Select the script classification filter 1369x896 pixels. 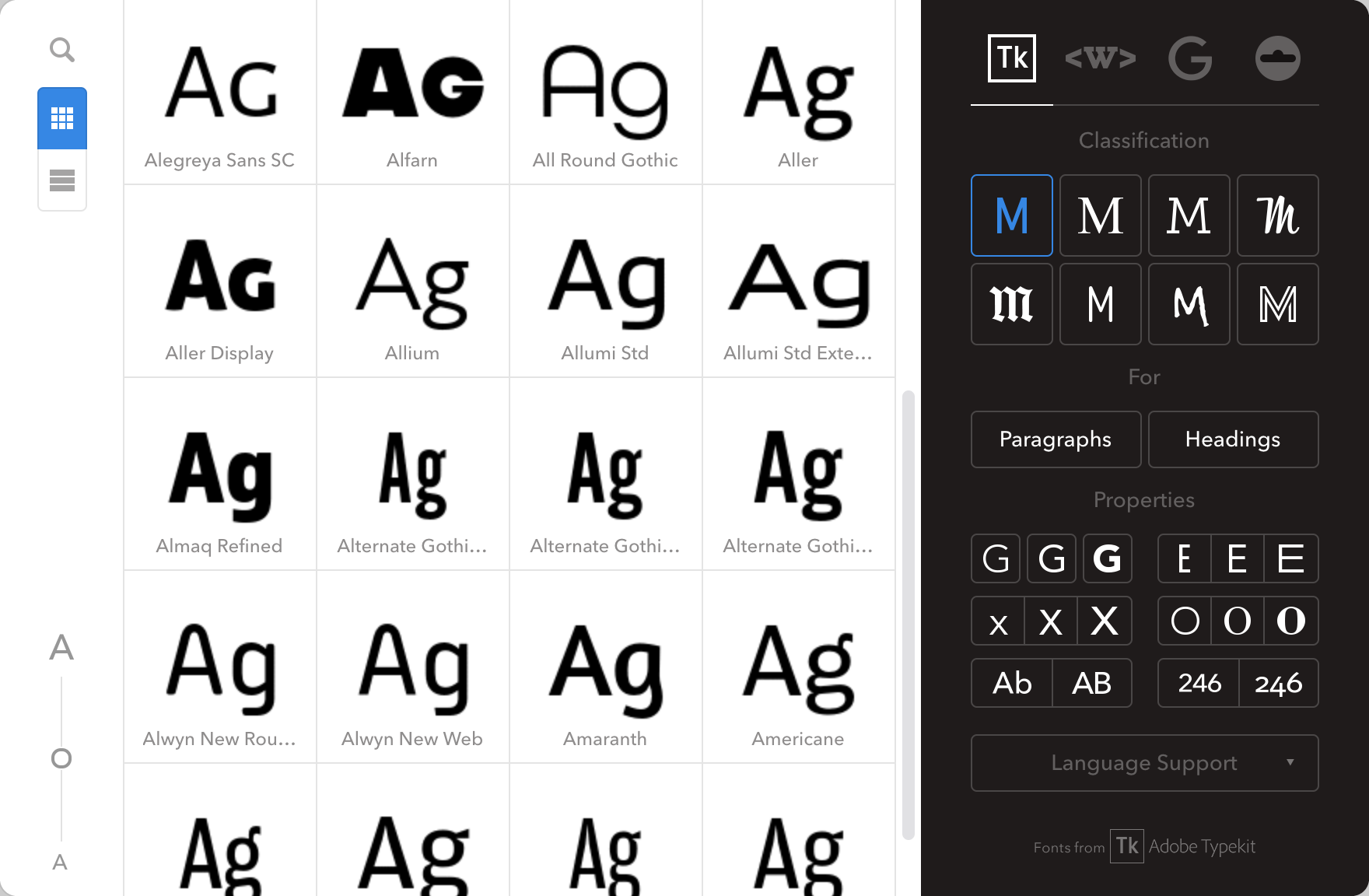[1278, 215]
